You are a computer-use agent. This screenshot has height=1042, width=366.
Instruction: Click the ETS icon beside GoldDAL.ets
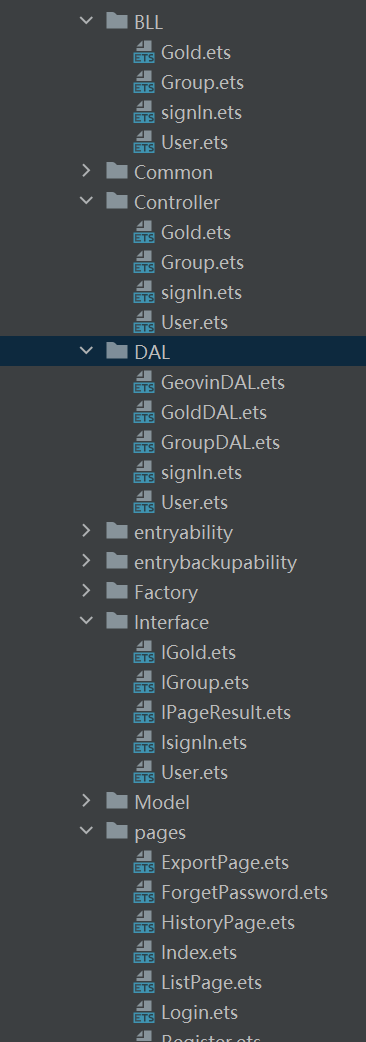[x=144, y=413]
